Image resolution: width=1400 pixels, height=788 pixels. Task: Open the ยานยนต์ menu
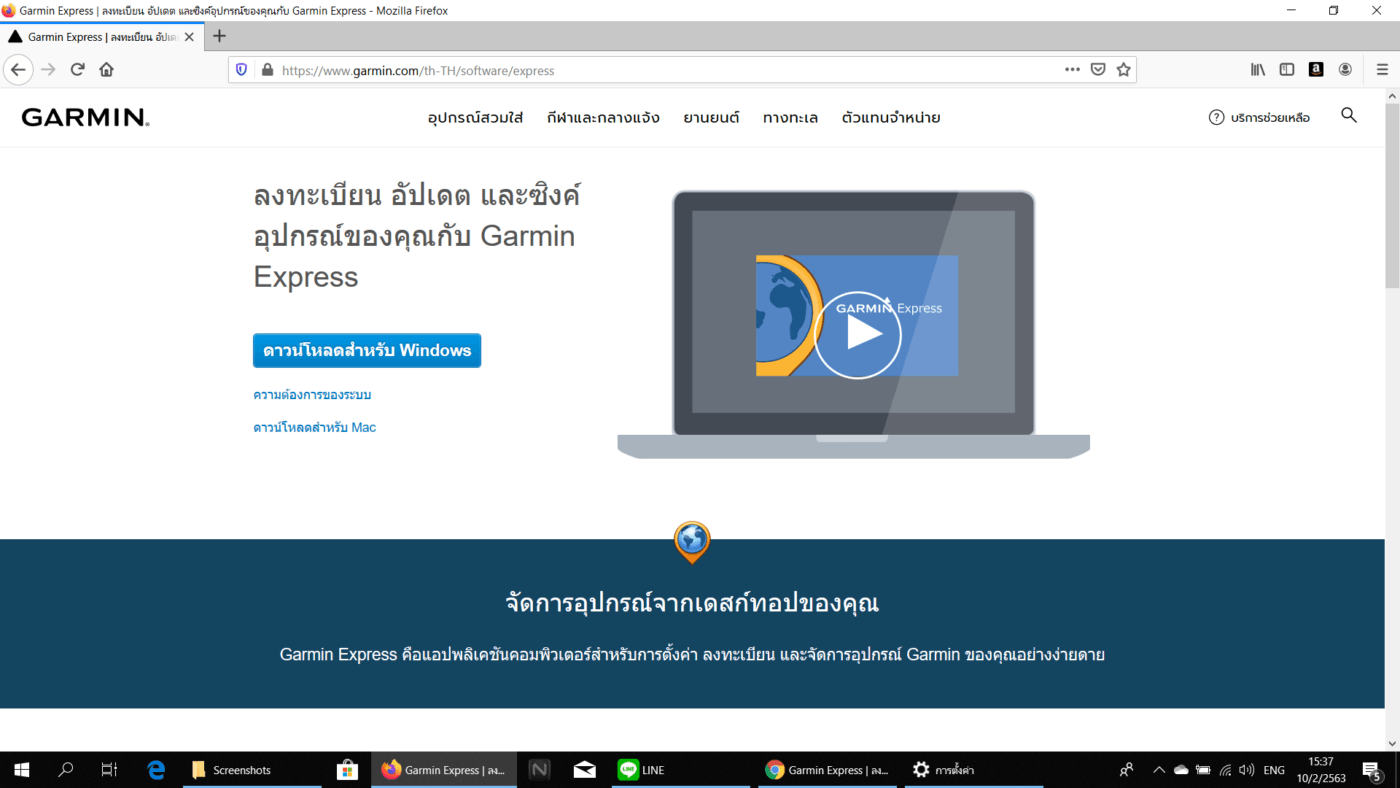711,117
